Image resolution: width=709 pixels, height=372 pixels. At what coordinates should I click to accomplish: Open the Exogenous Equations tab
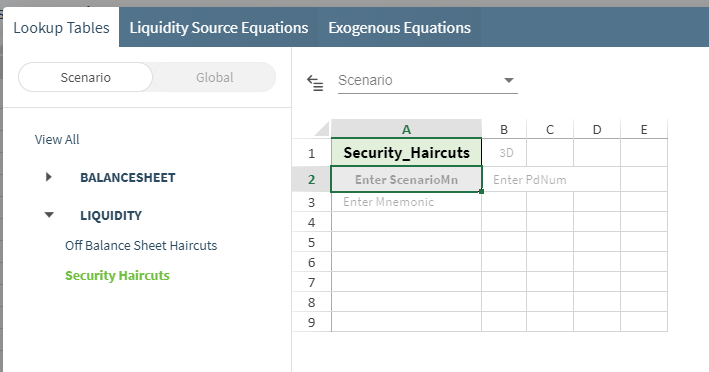[x=399, y=28]
